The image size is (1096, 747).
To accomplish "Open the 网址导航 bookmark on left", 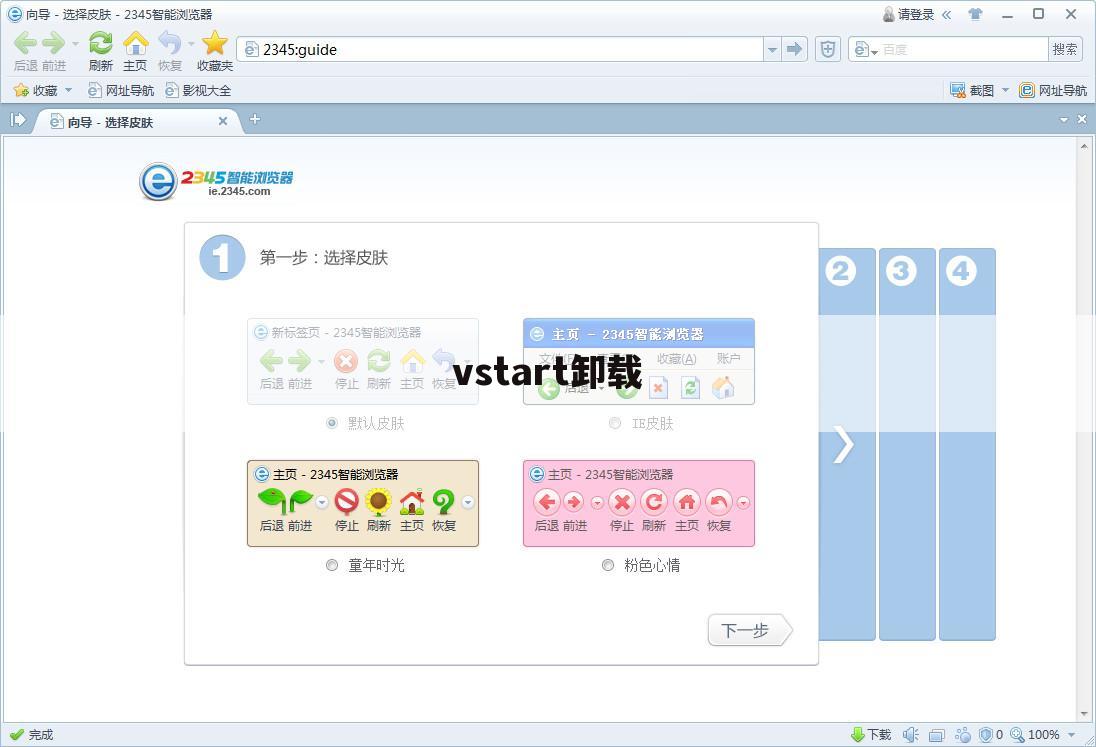I will coord(121,90).
